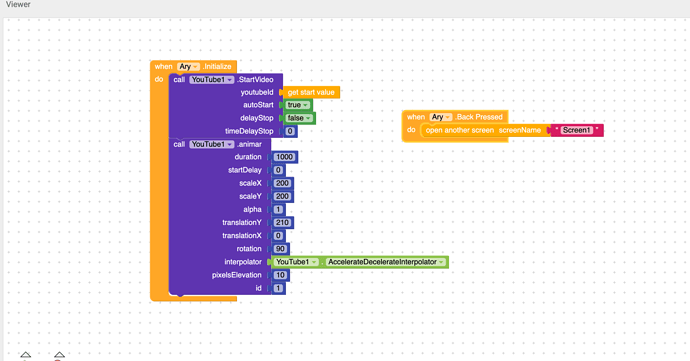Click the 'autoStart' parameter label
This screenshot has width=690, height=361.
[258, 105]
